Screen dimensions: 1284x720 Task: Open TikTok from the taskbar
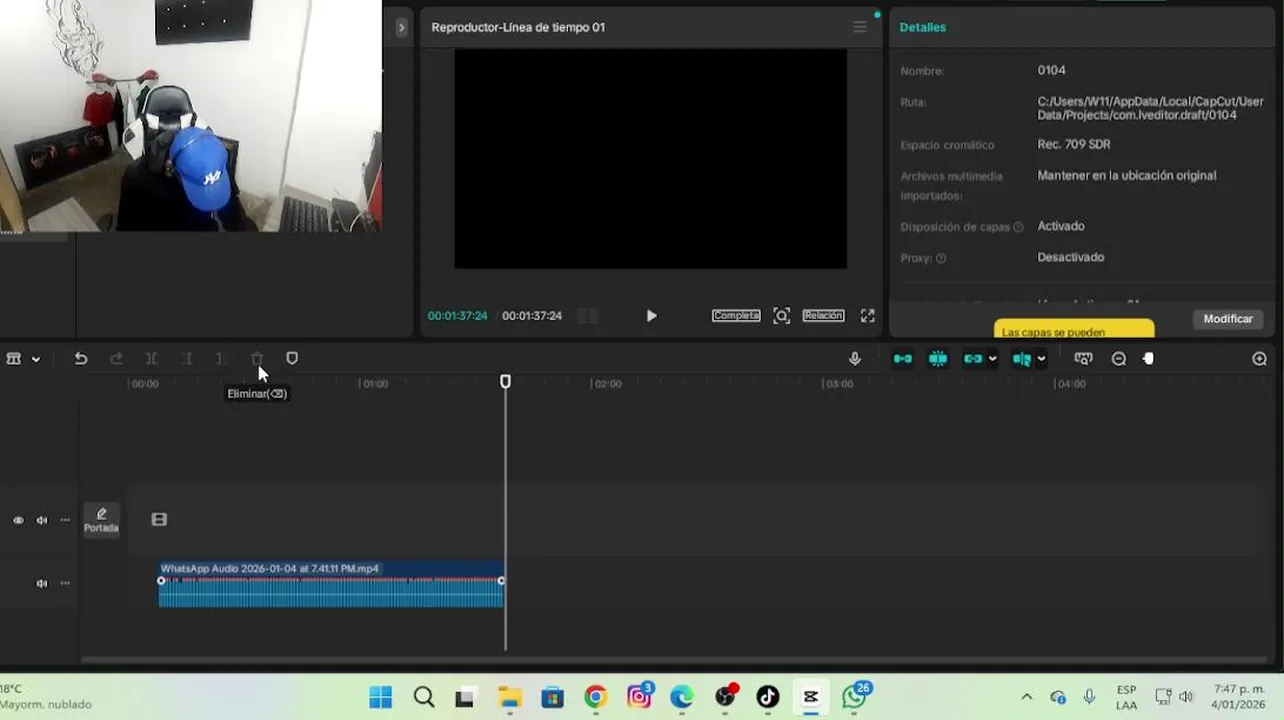768,697
